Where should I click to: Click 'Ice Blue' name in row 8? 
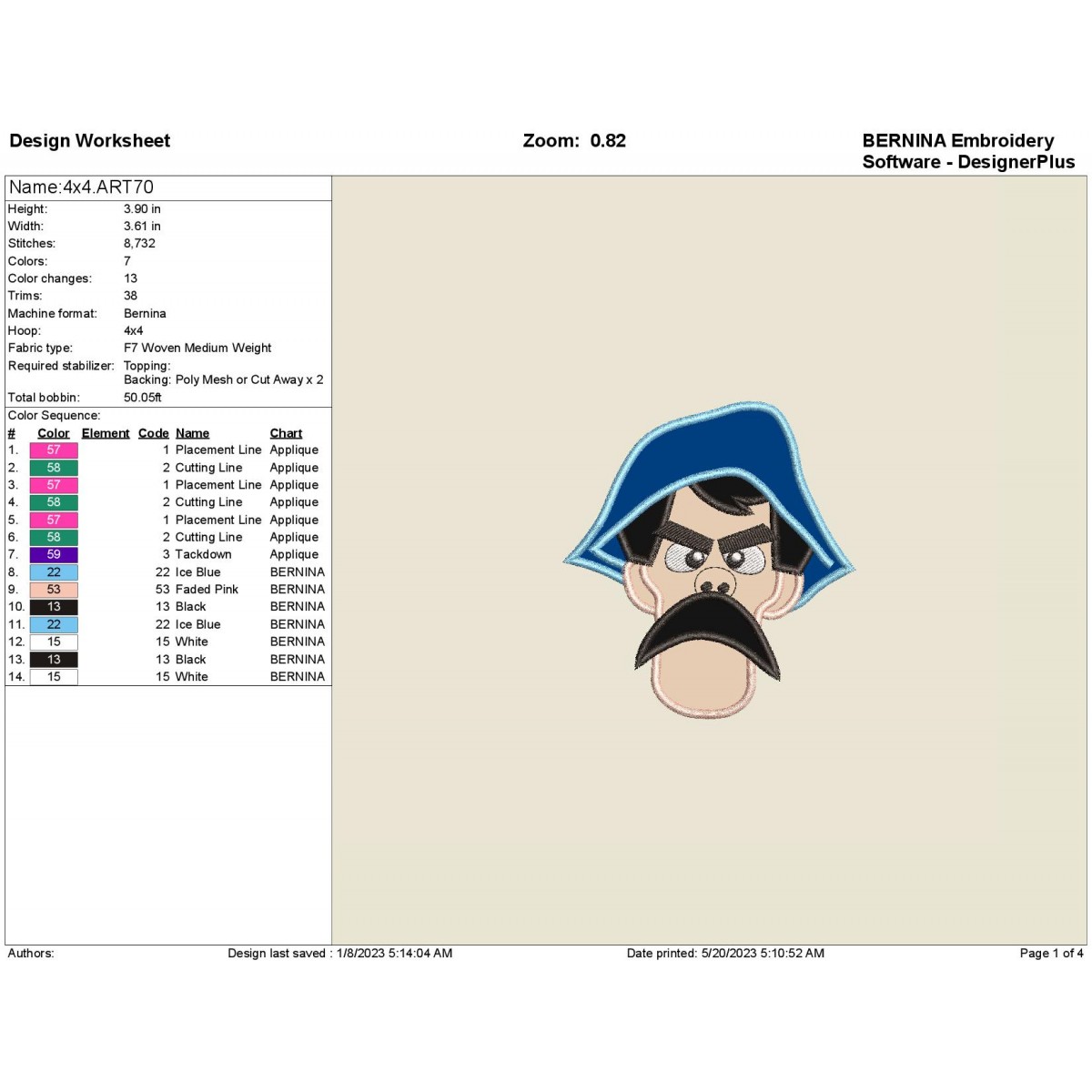[x=197, y=572]
